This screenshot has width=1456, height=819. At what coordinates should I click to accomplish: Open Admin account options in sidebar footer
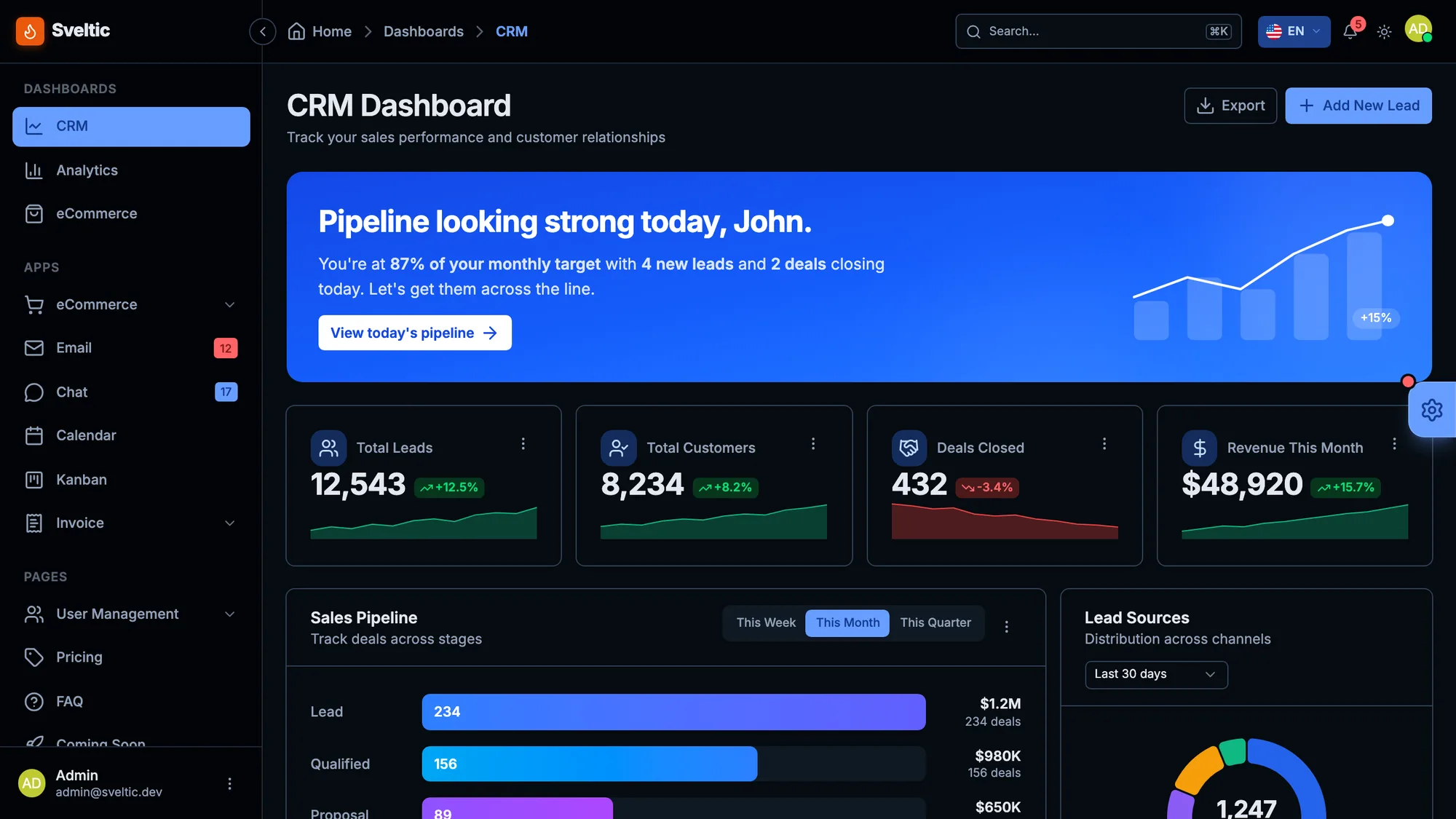tap(229, 783)
